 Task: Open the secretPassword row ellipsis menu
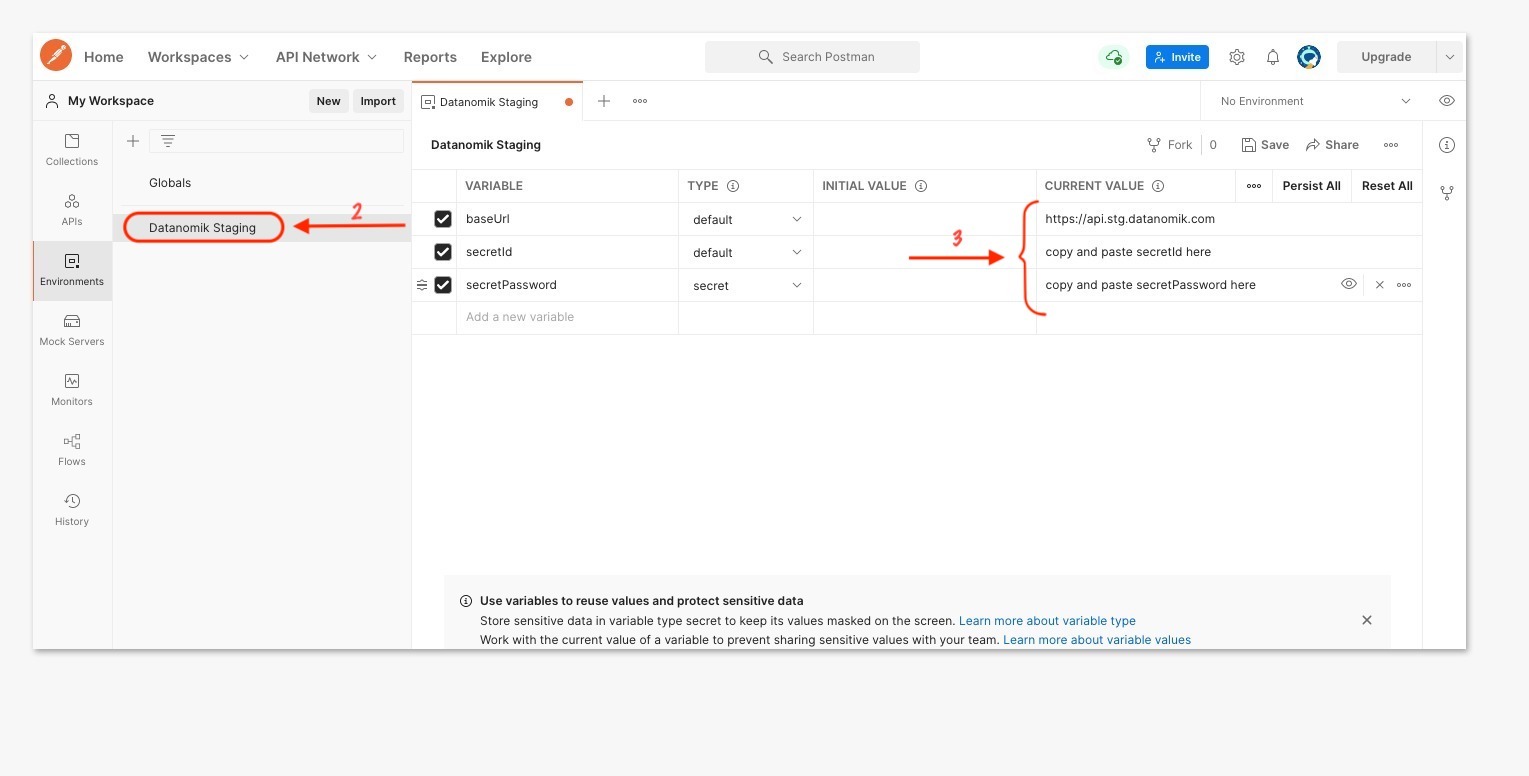coord(1404,285)
